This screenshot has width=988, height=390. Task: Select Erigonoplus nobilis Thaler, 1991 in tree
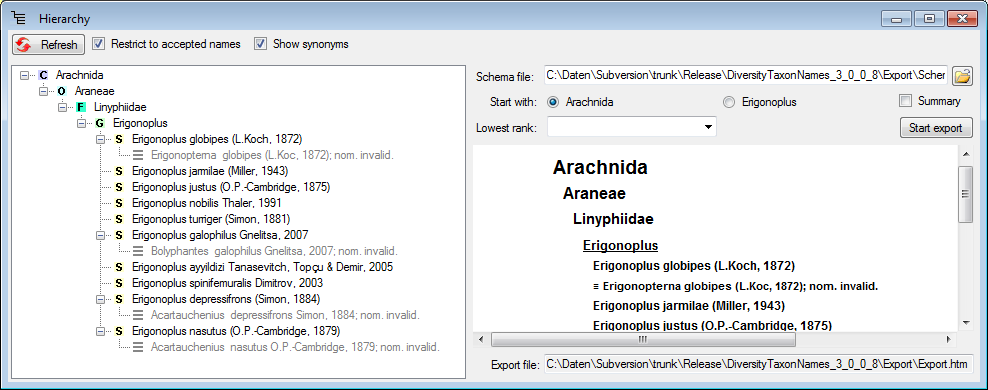click(x=207, y=203)
